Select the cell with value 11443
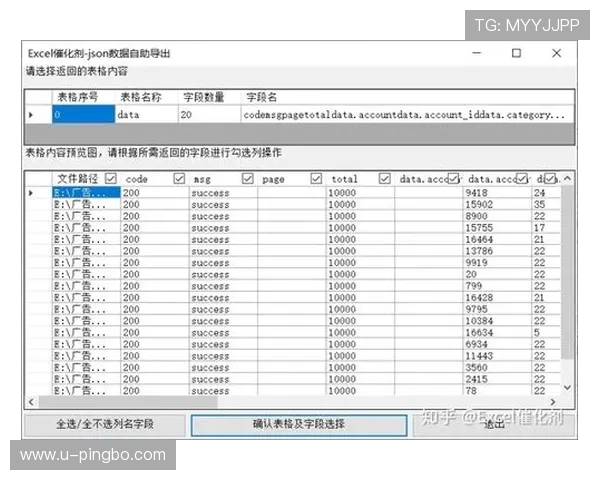Image resolution: width=600 pixels, height=480 pixels. pyautogui.click(x=497, y=356)
